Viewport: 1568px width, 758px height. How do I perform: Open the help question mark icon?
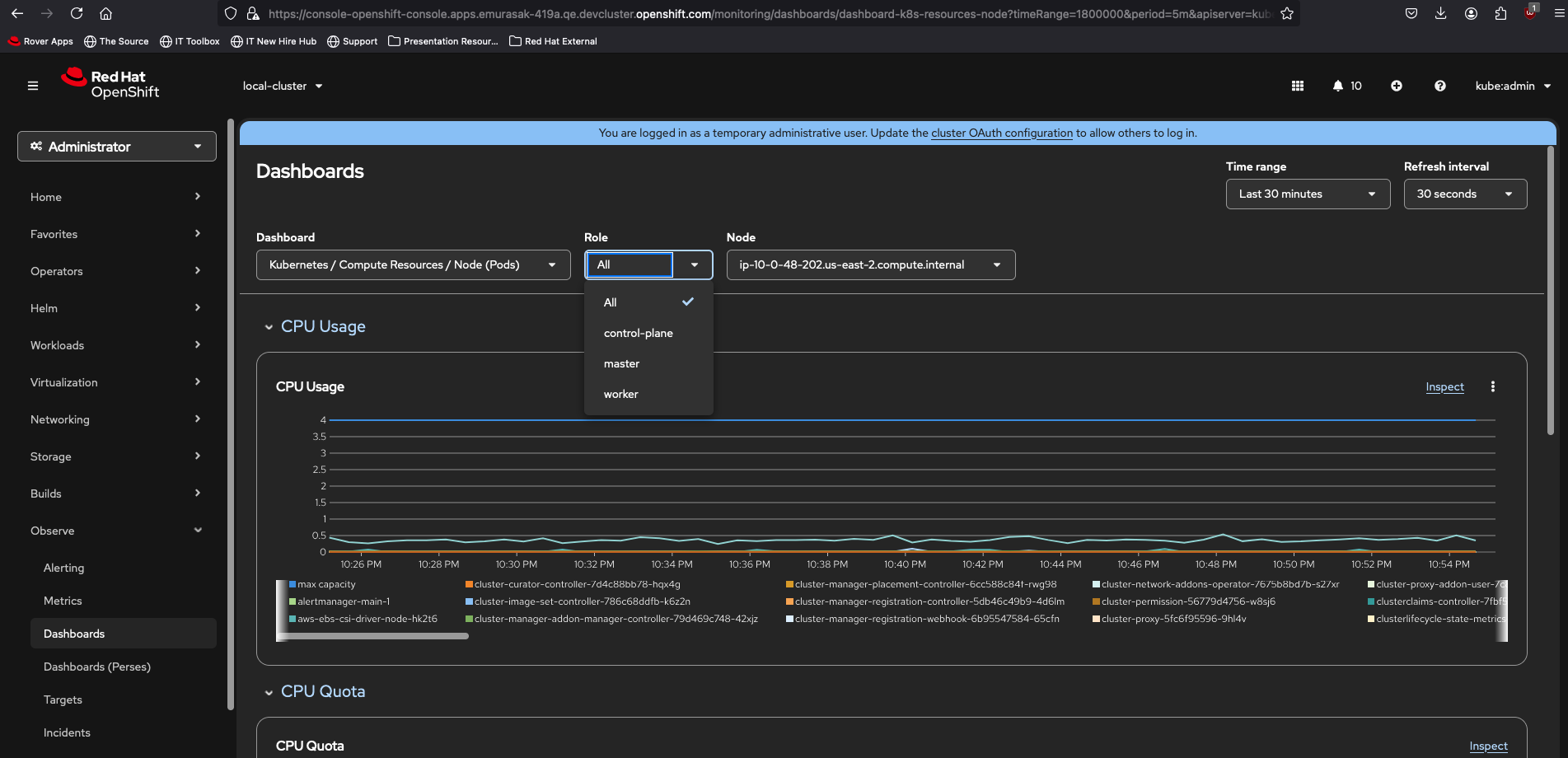tap(1439, 86)
